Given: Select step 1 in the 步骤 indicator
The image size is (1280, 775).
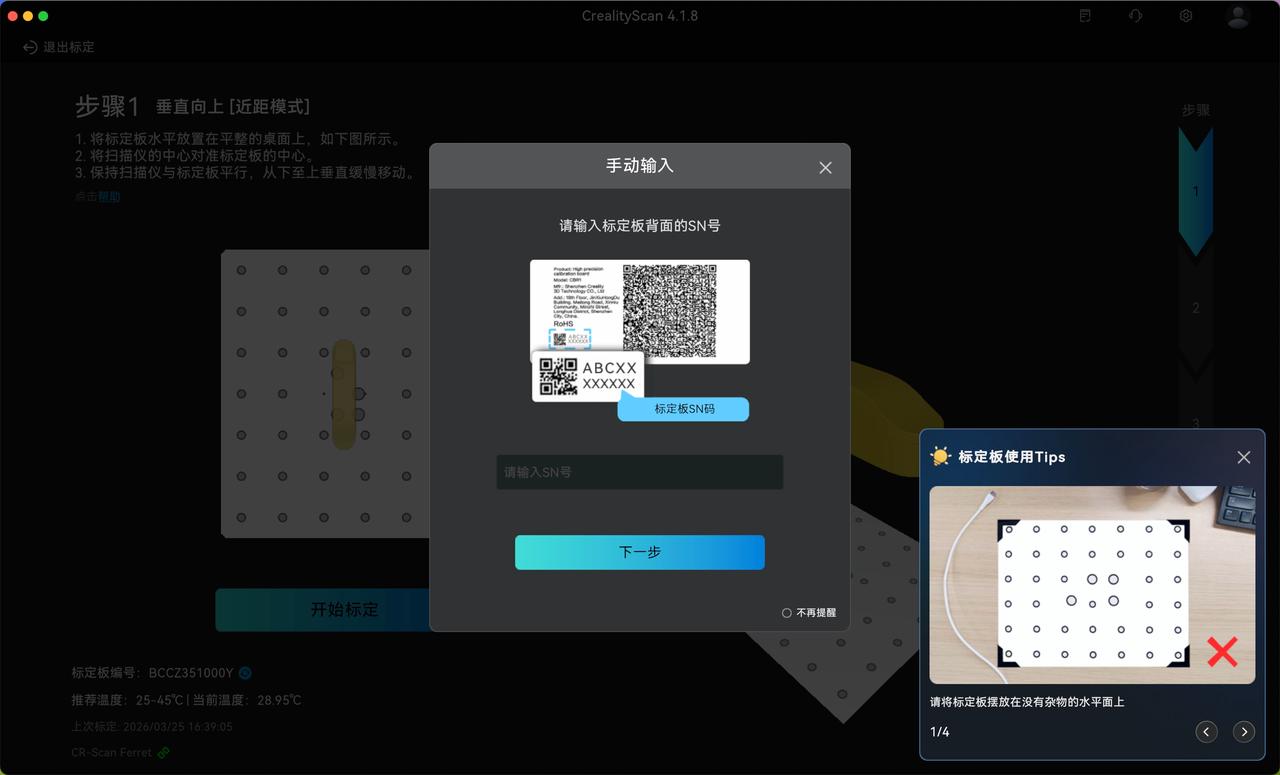Looking at the screenshot, I should 1195,192.
